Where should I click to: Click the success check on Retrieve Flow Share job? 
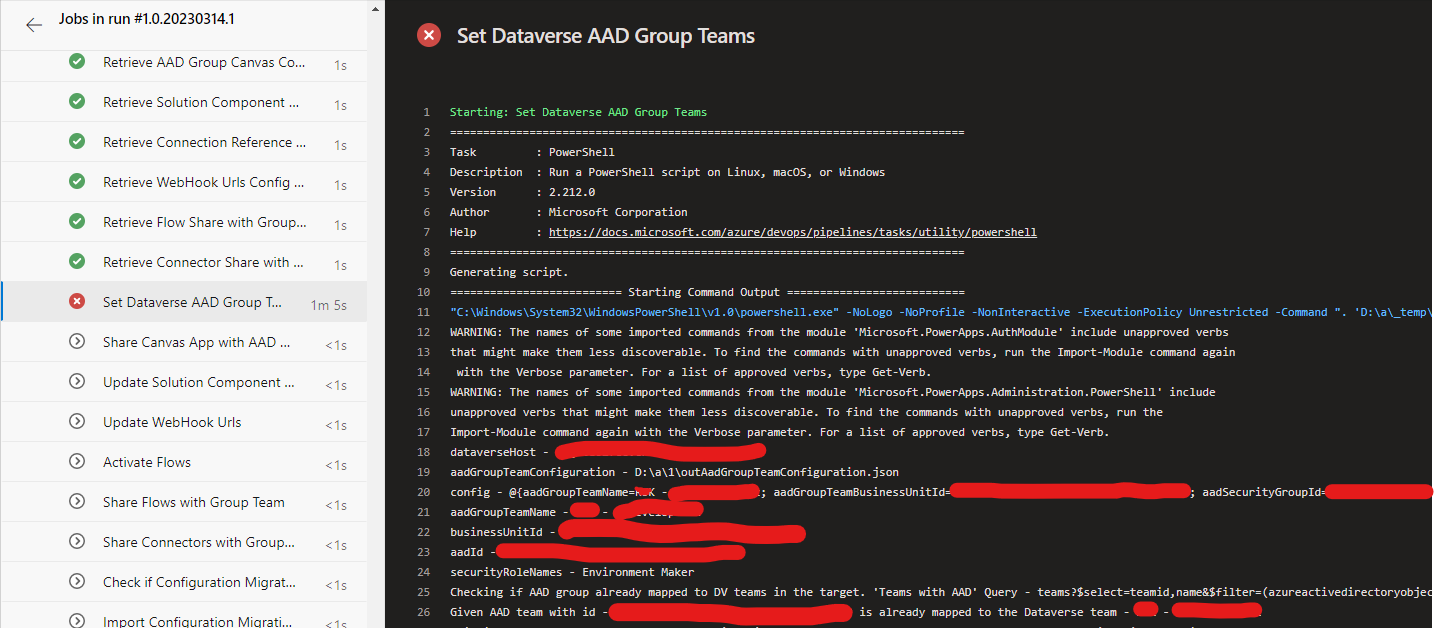(77, 221)
